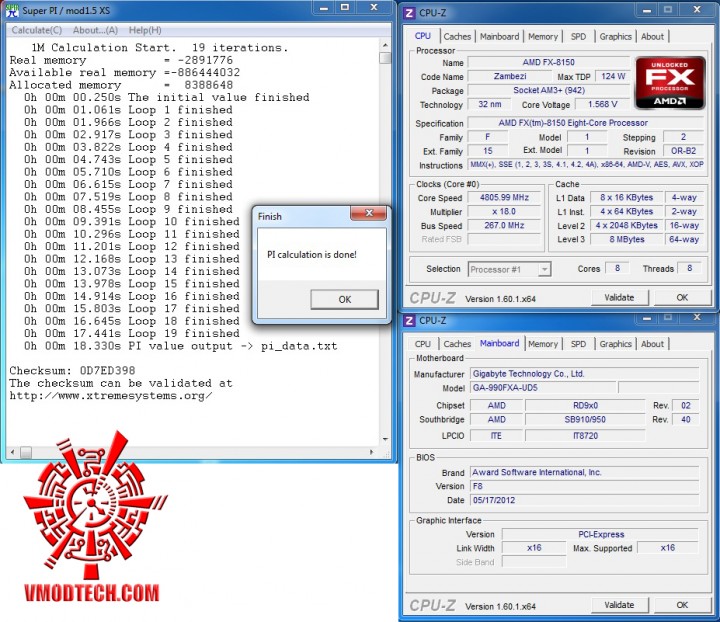Image resolution: width=720 pixels, height=622 pixels.
Task: Open Graphics tab in bottom CPU-Z window
Action: [615, 344]
